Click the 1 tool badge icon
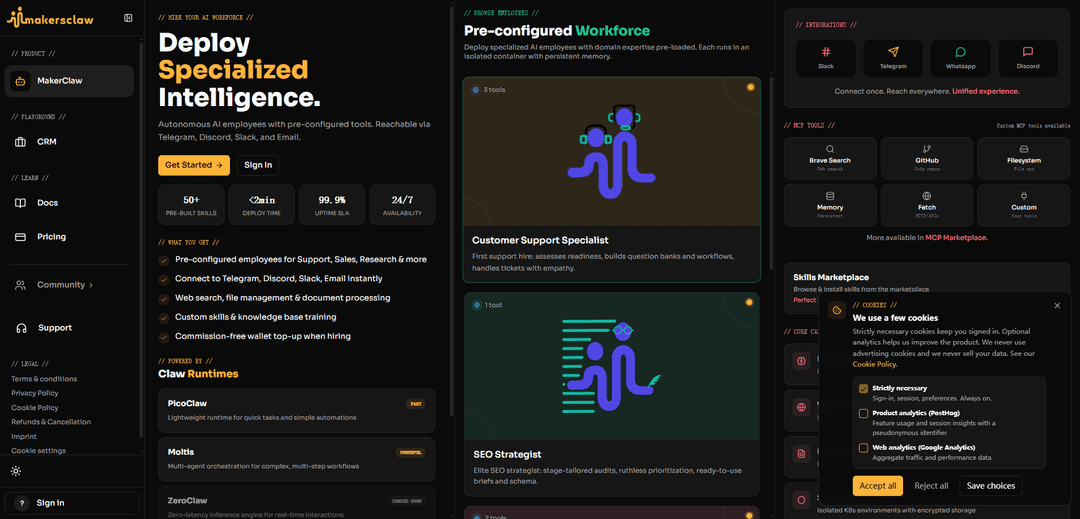Viewport: 1080px width, 519px height. coord(475,304)
